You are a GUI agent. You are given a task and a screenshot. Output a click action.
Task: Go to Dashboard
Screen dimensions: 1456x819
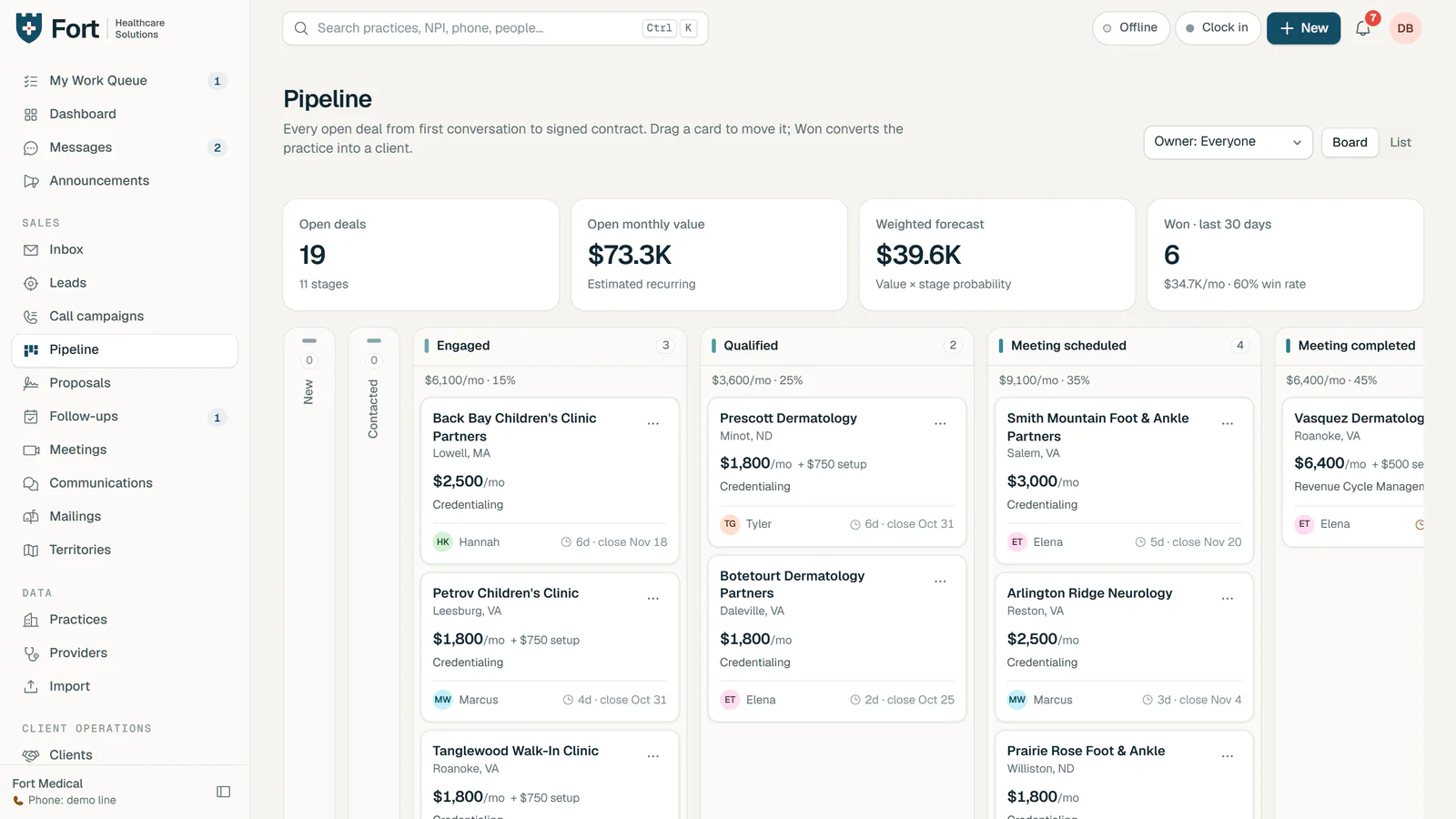(x=125, y=115)
